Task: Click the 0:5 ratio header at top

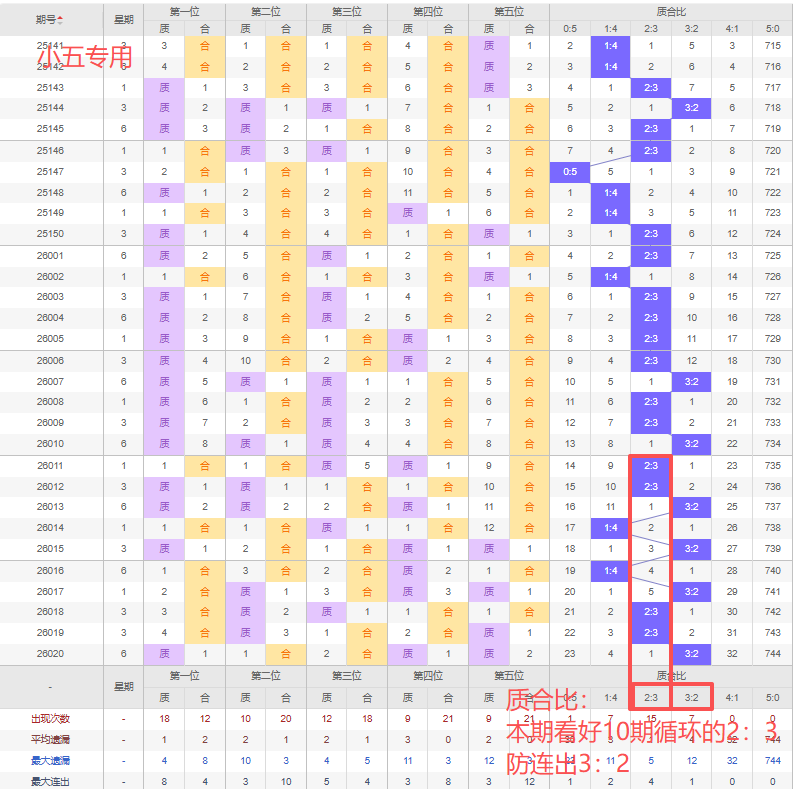Action: [570, 28]
